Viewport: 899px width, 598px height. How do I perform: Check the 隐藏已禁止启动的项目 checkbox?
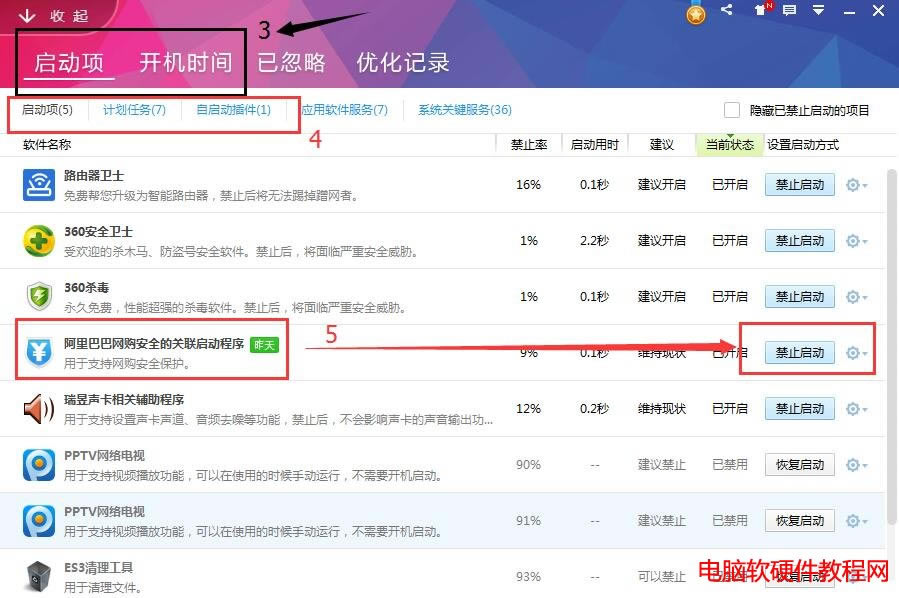[x=732, y=110]
